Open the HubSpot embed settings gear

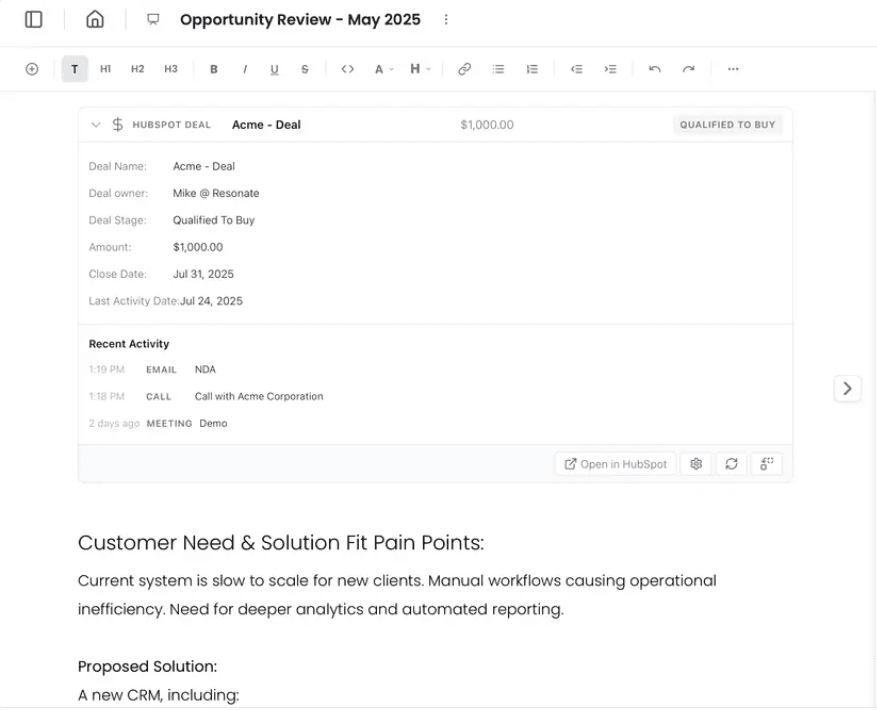(x=695, y=463)
